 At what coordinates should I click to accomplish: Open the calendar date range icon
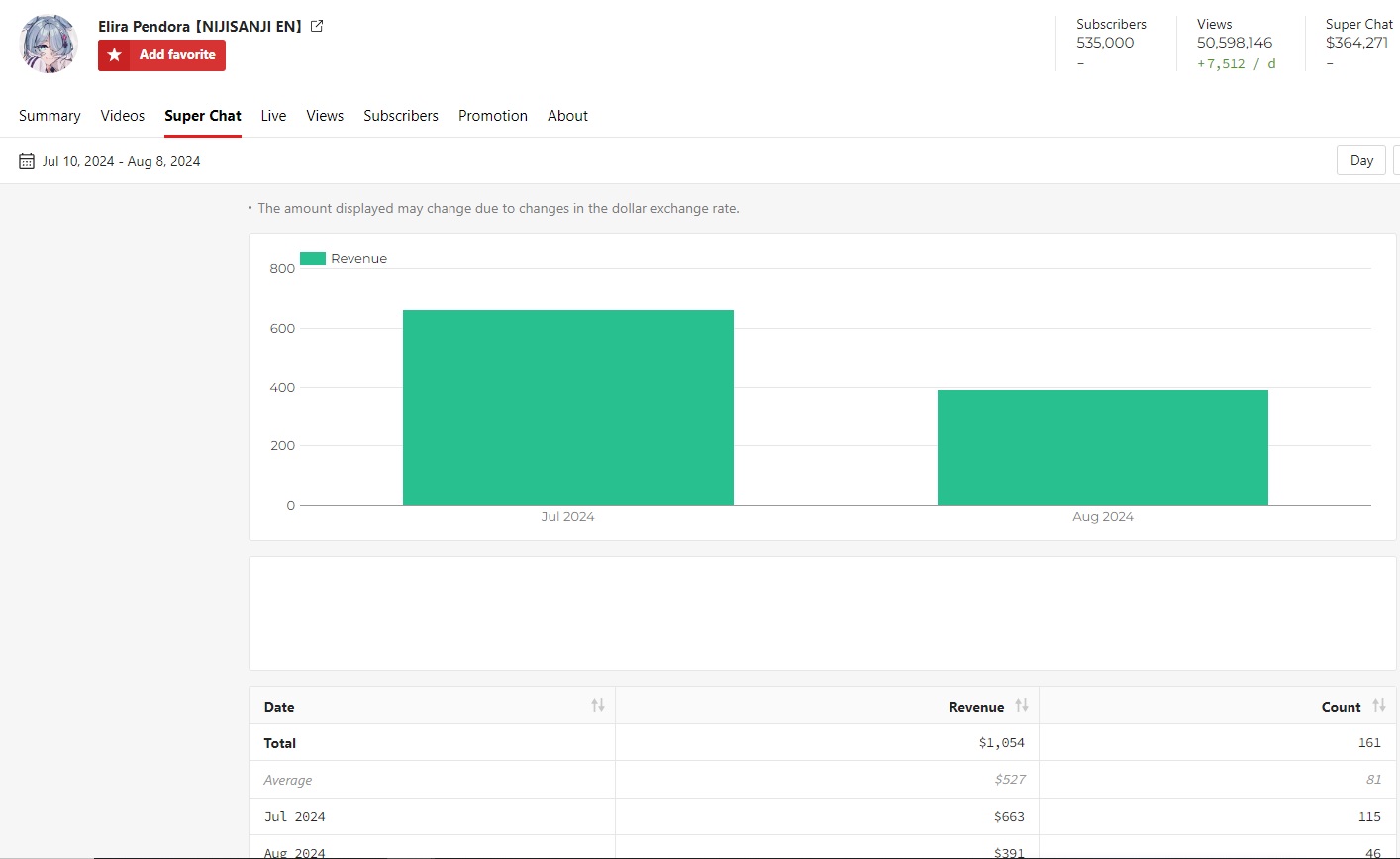27,161
